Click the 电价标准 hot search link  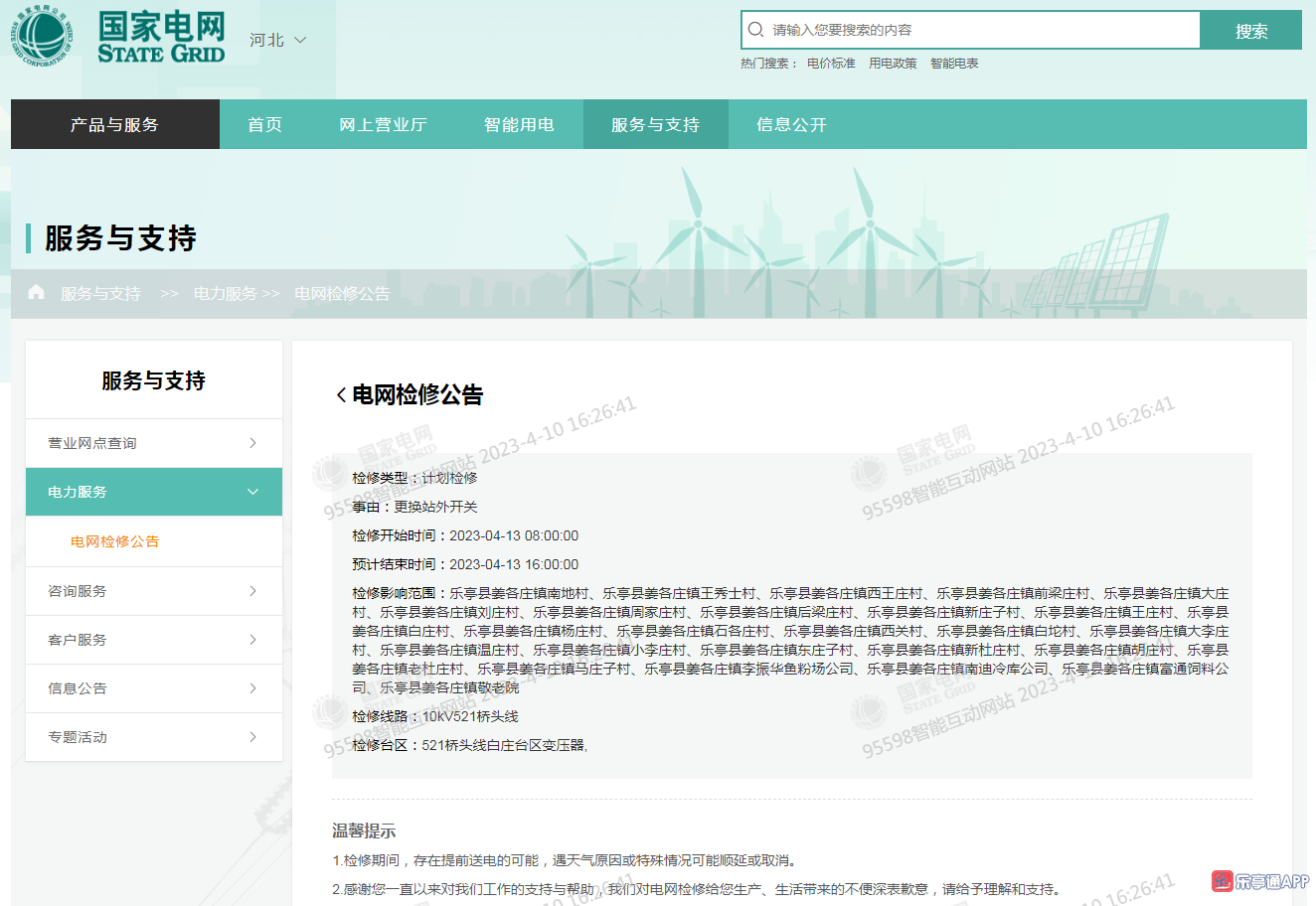coord(831,64)
